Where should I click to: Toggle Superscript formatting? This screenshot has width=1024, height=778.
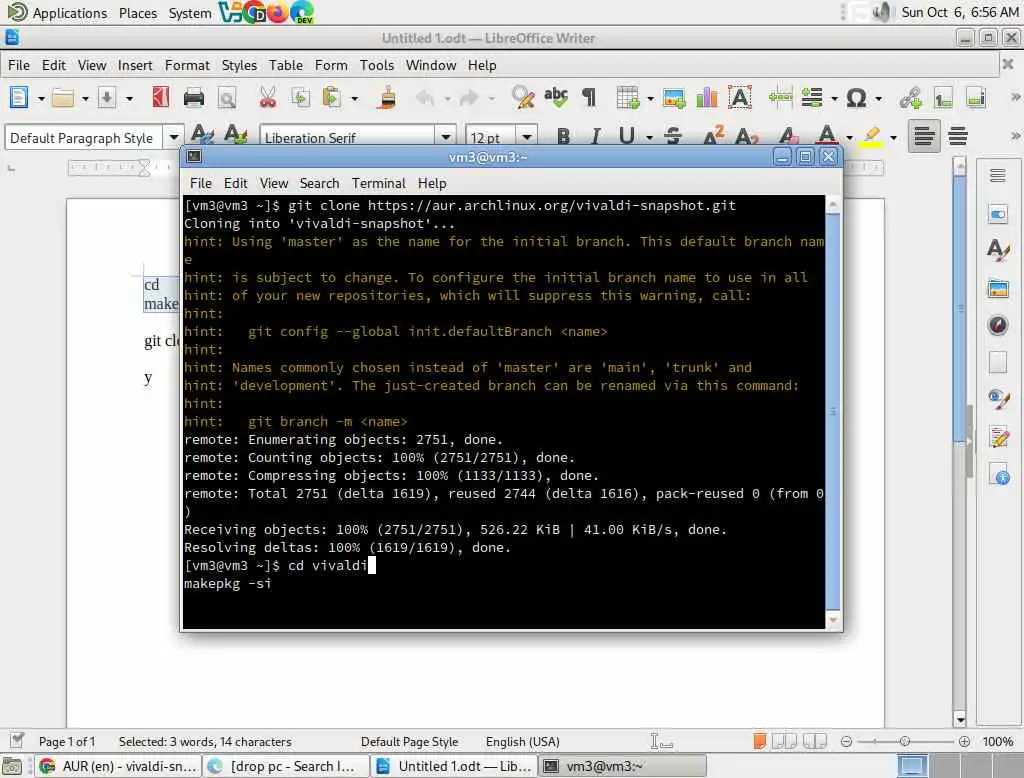[714, 136]
